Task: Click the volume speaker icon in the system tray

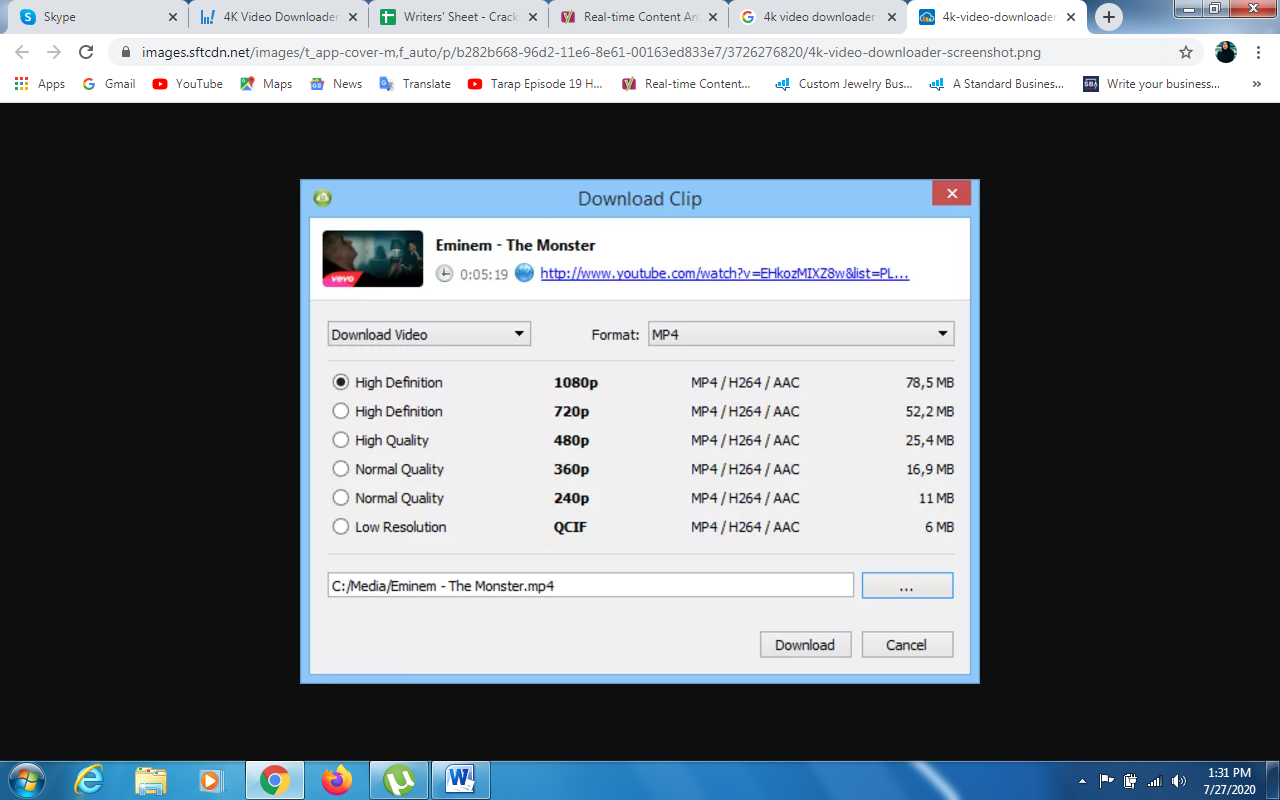Action: (1179, 781)
